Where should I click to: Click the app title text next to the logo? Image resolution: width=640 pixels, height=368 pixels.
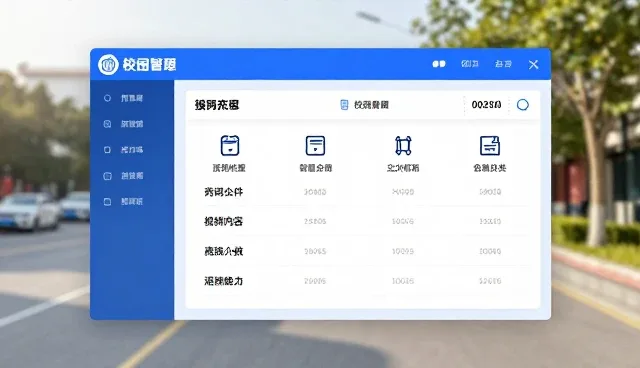pyautogui.click(x=149, y=64)
